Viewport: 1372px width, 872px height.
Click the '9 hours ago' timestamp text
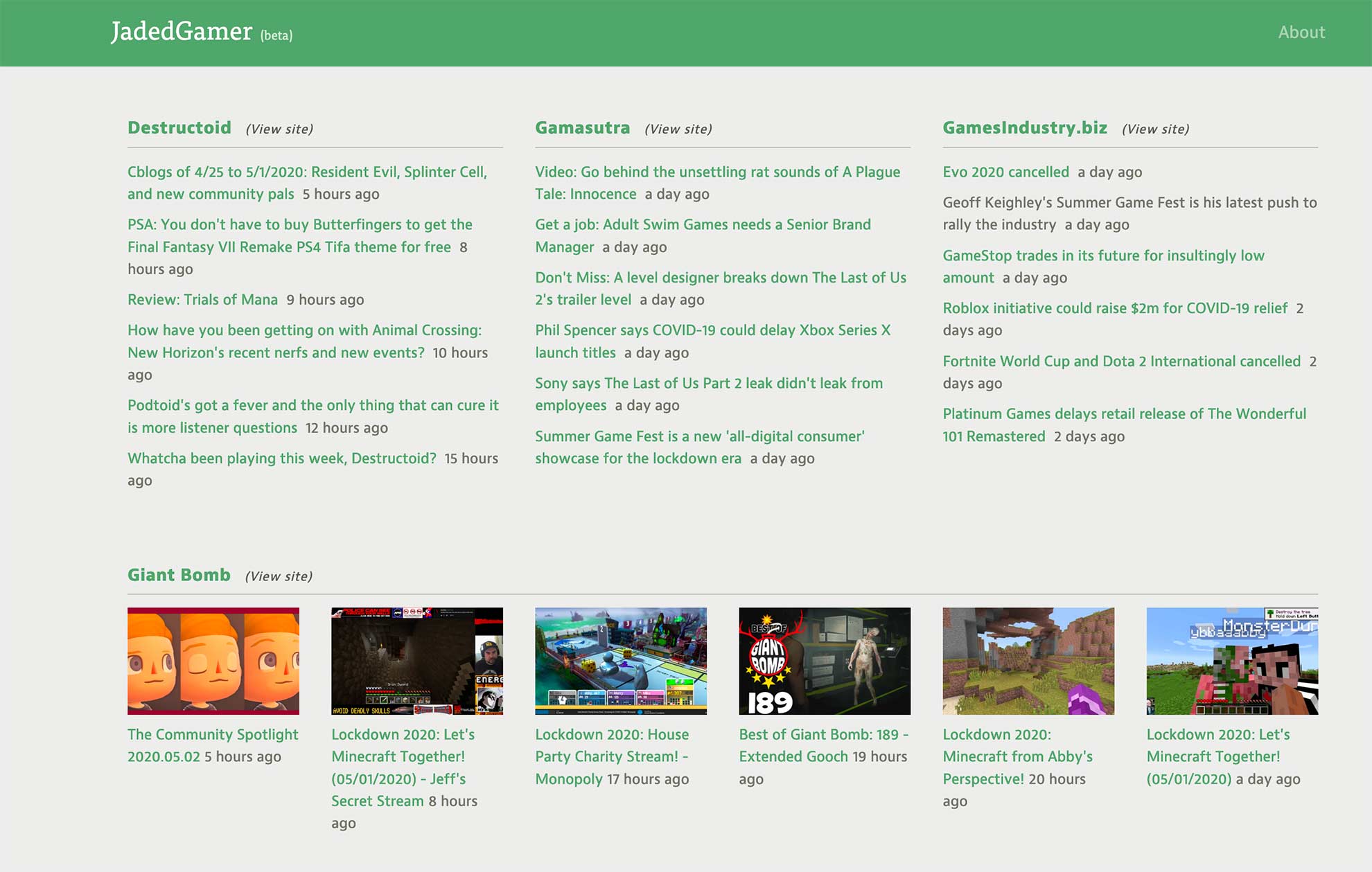click(x=325, y=299)
